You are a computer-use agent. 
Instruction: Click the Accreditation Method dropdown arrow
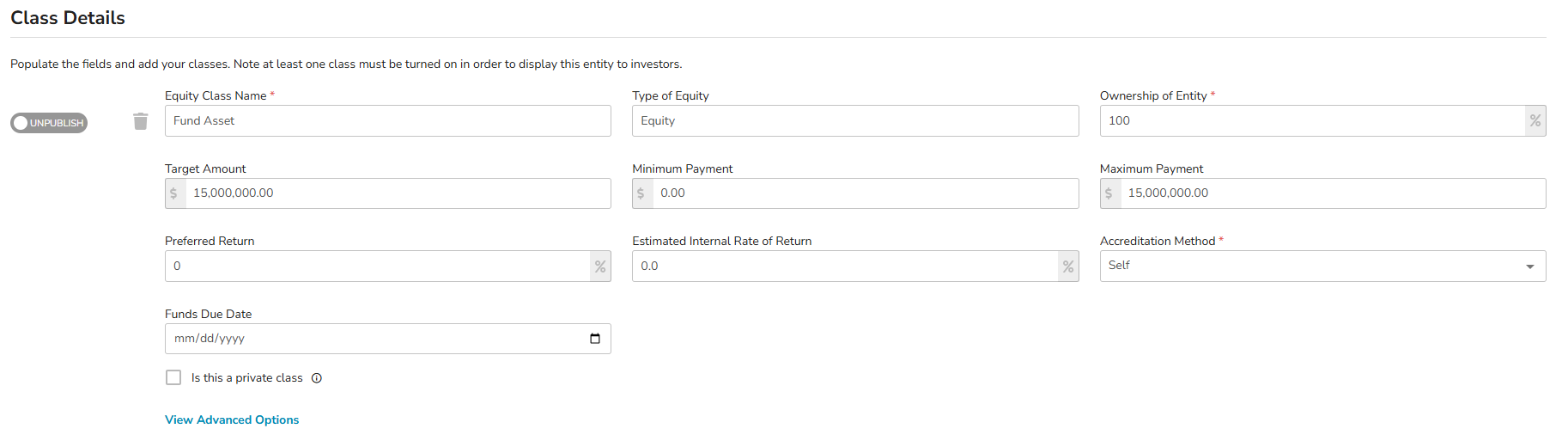tap(1529, 266)
